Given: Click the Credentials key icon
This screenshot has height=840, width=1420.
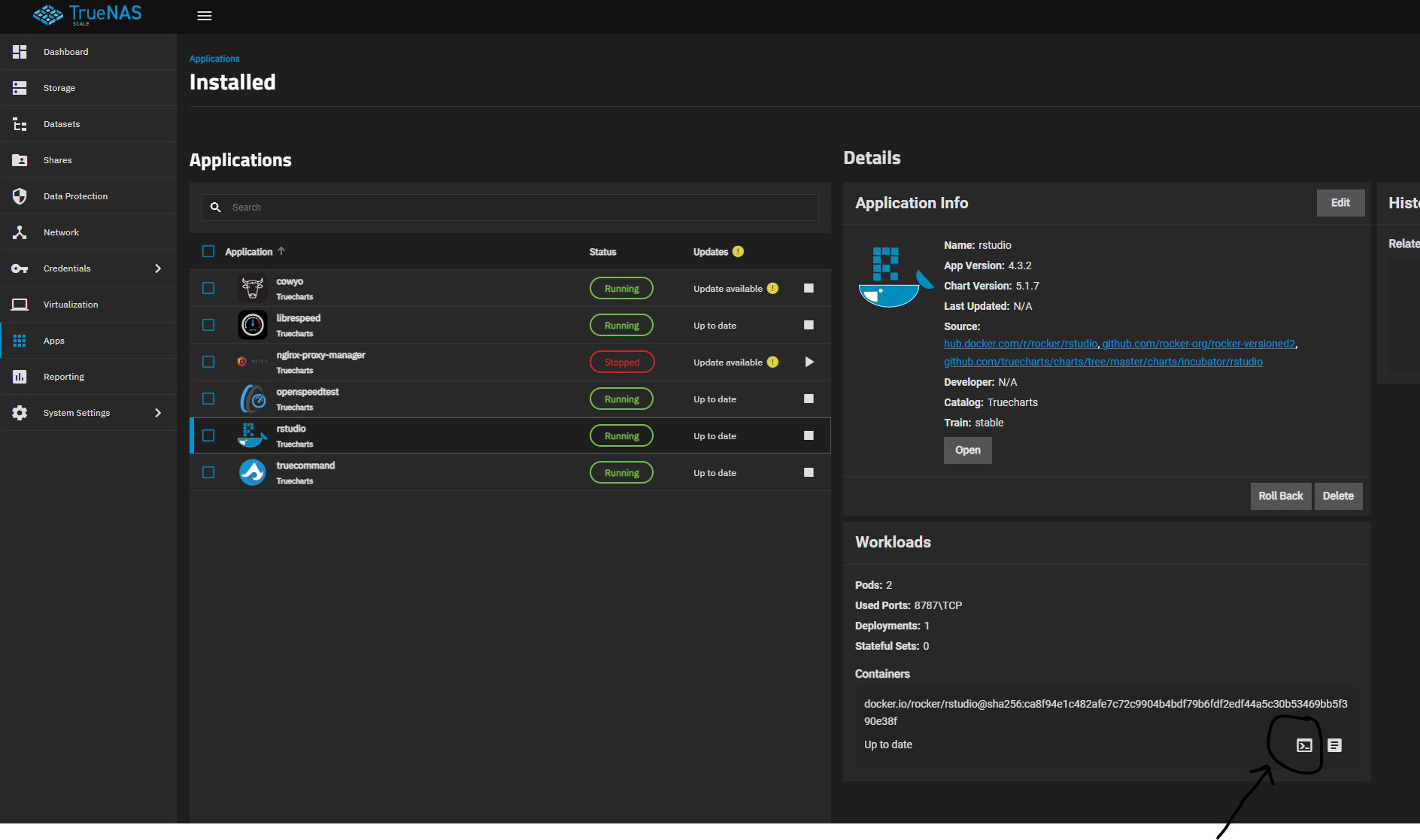Looking at the screenshot, I should (20, 268).
